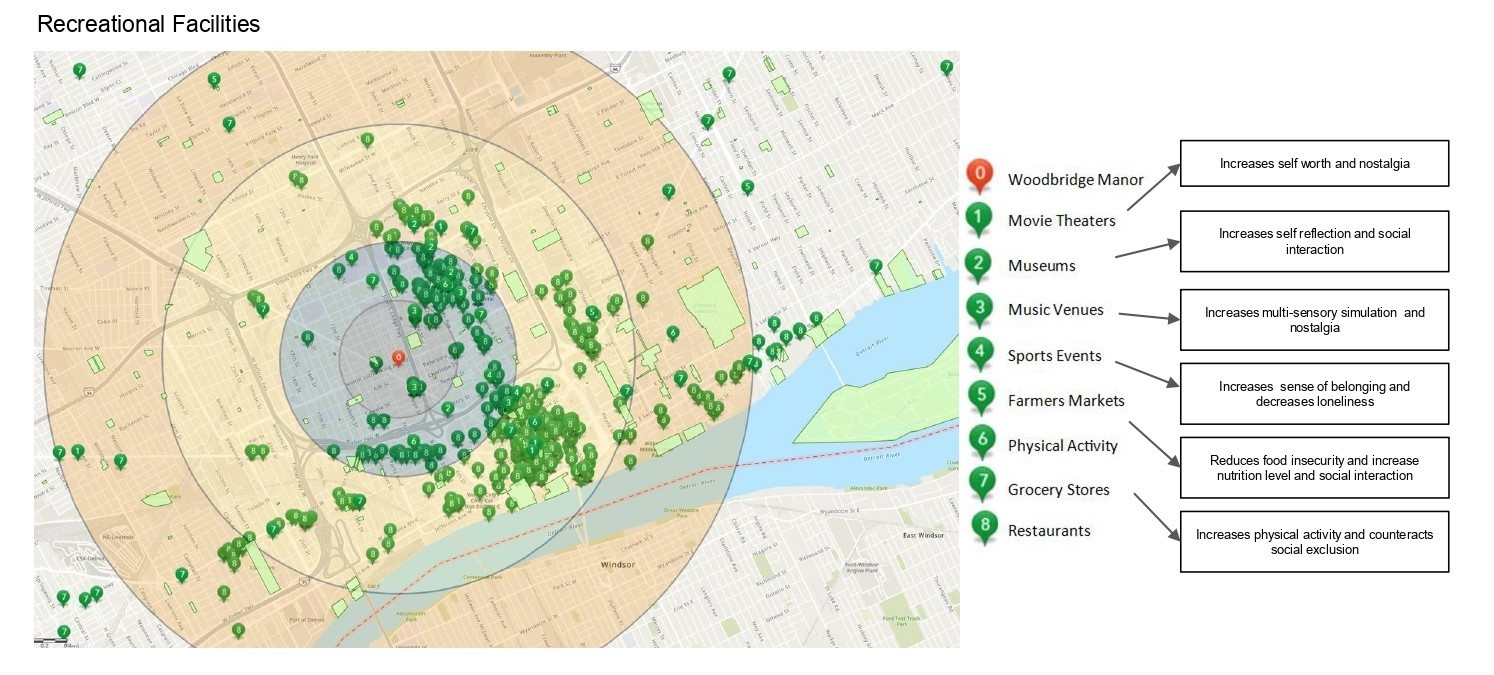Screen dimensions: 1494x675
Task: Click the Woodbridge Manor legend label
Action: pos(1075,180)
